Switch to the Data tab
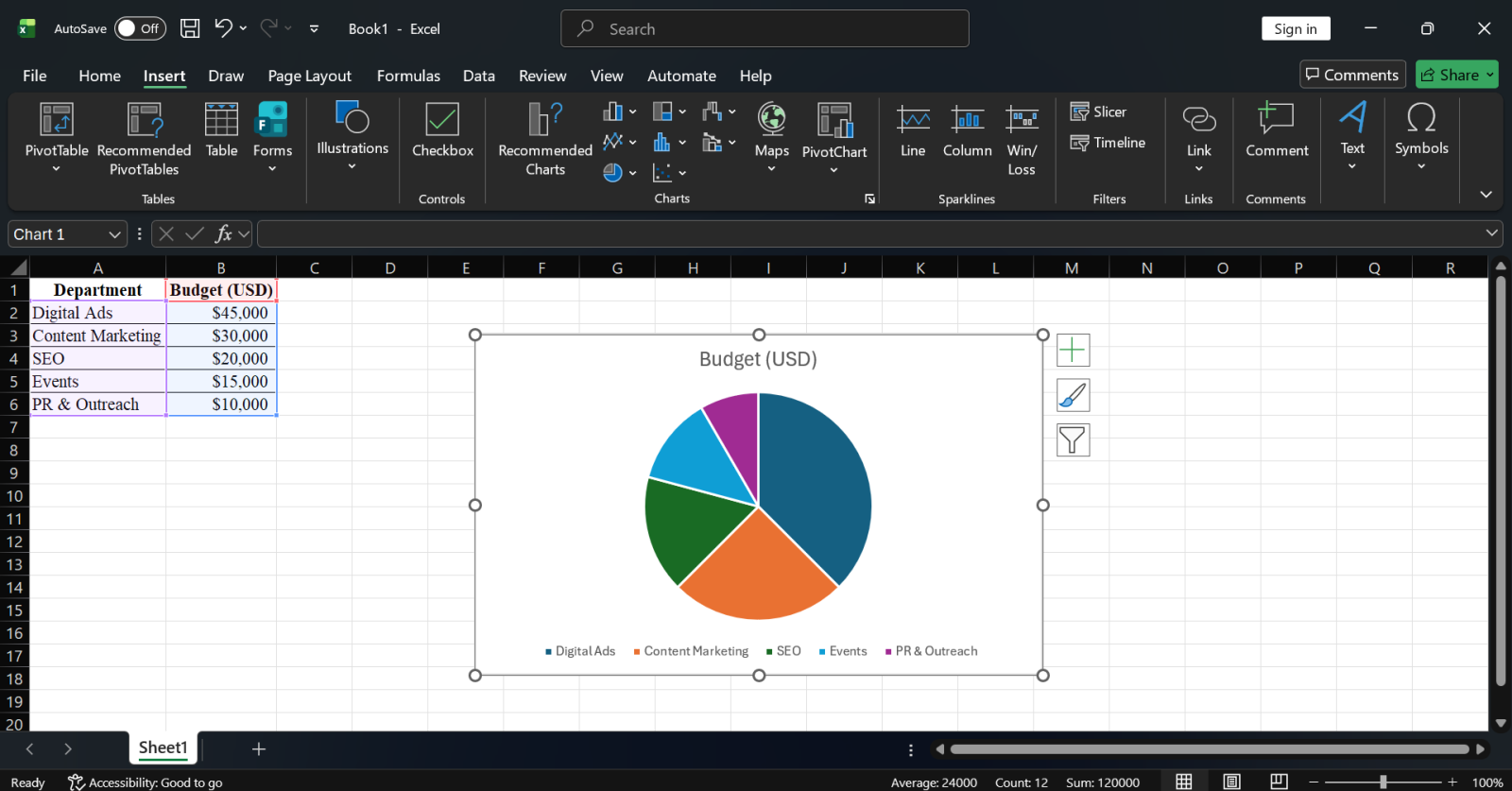Viewport: 1512px width, 791px height. point(478,76)
